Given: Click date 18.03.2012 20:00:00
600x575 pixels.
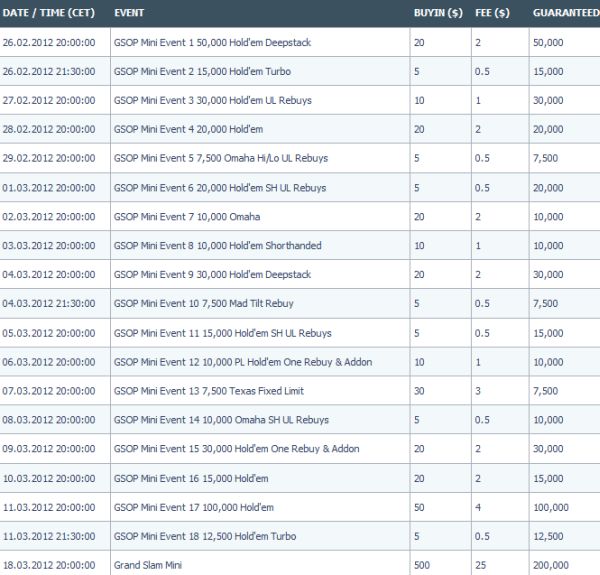Looking at the screenshot, I should (x=49, y=565).
